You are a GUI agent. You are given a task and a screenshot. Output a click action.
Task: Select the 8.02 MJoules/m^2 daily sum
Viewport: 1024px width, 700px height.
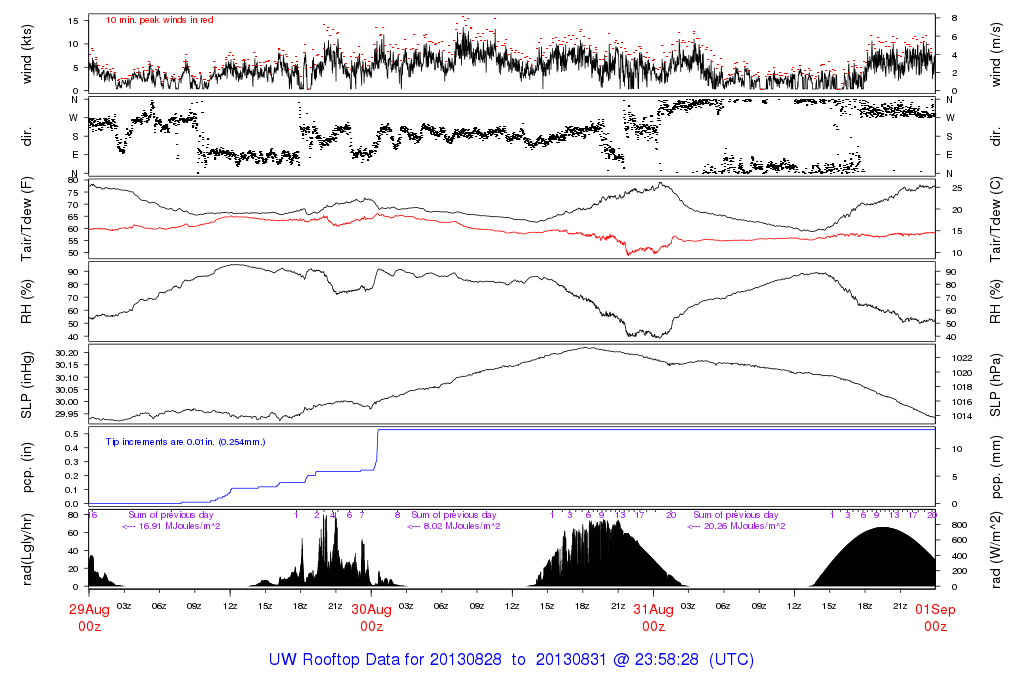point(454,525)
